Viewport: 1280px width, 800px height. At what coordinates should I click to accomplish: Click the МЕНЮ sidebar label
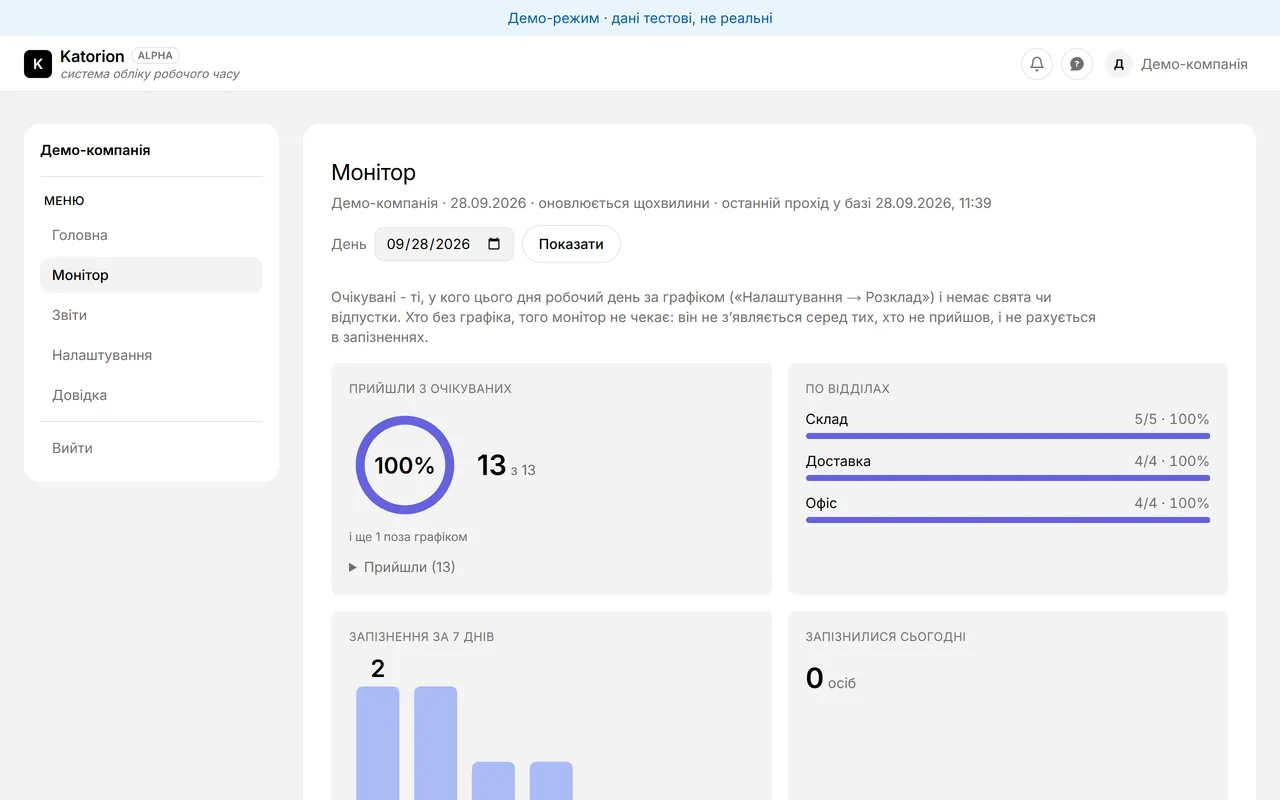pyautogui.click(x=64, y=201)
